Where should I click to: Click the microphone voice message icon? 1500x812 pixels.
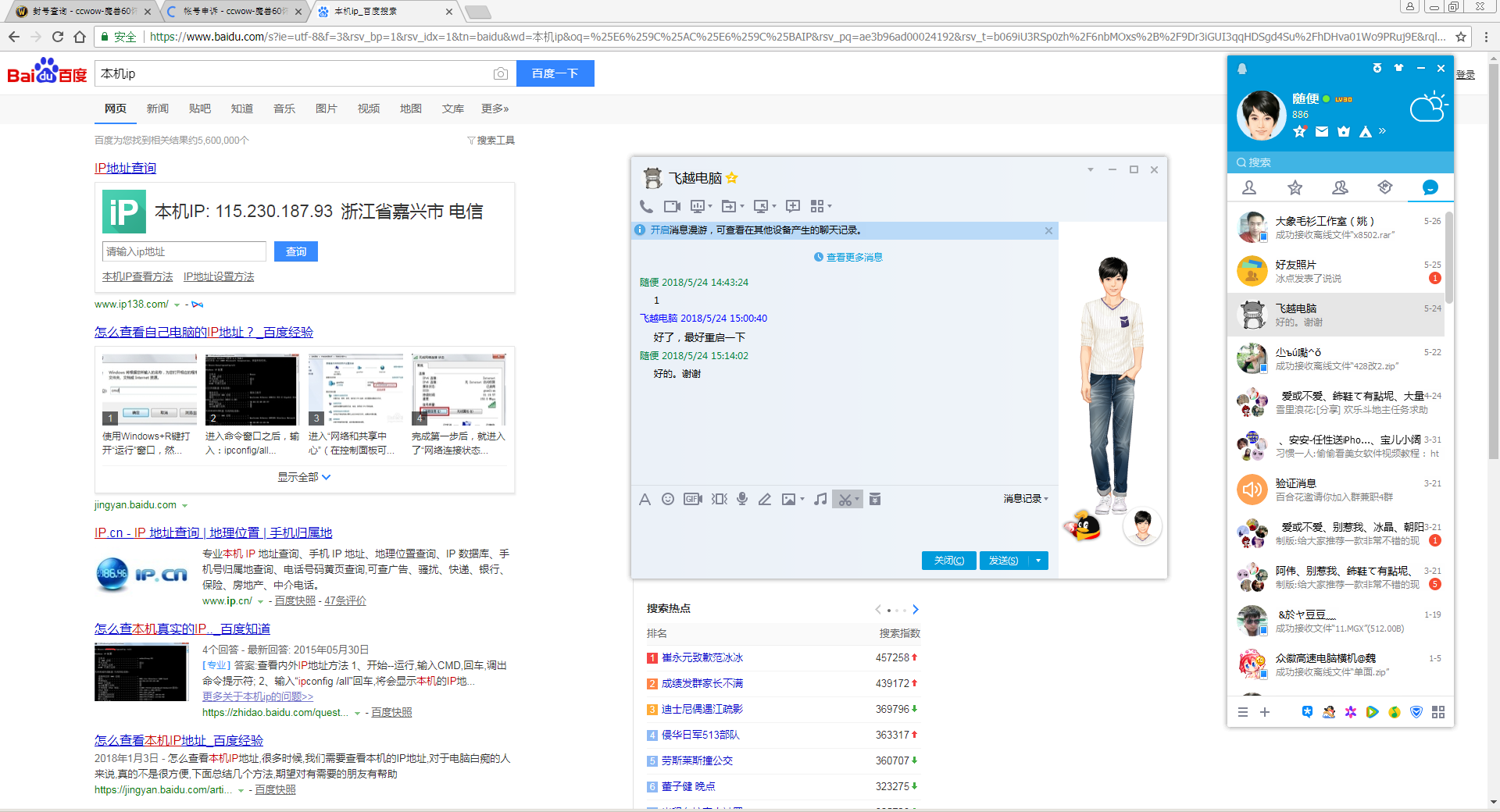point(741,499)
